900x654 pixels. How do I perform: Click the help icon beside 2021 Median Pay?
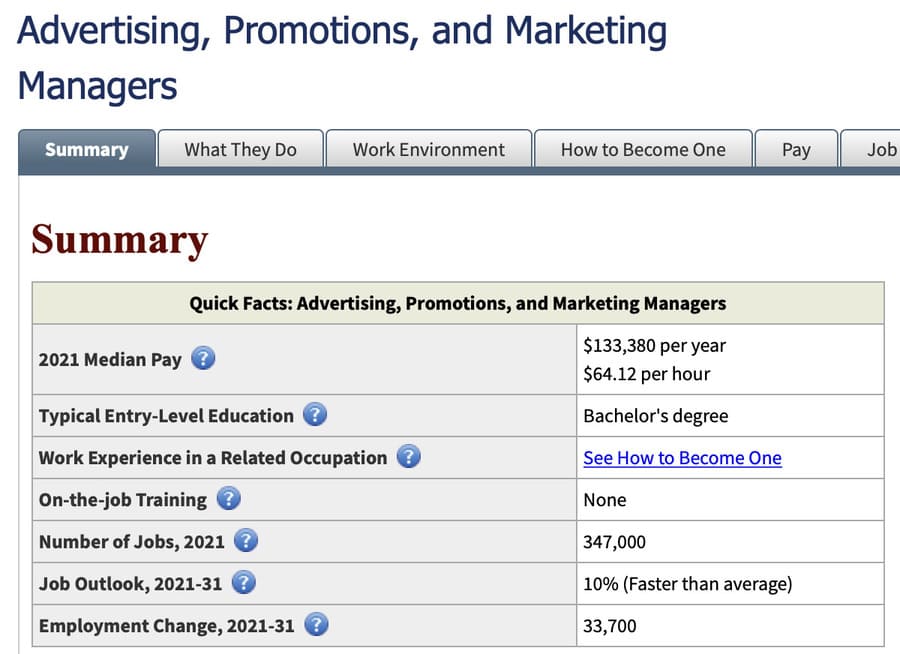coord(203,359)
